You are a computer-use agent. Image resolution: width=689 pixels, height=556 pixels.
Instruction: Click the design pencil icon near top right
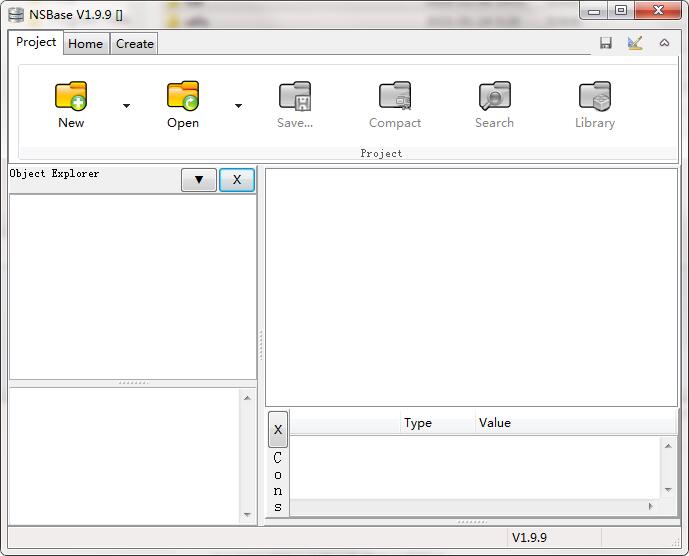coord(635,43)
